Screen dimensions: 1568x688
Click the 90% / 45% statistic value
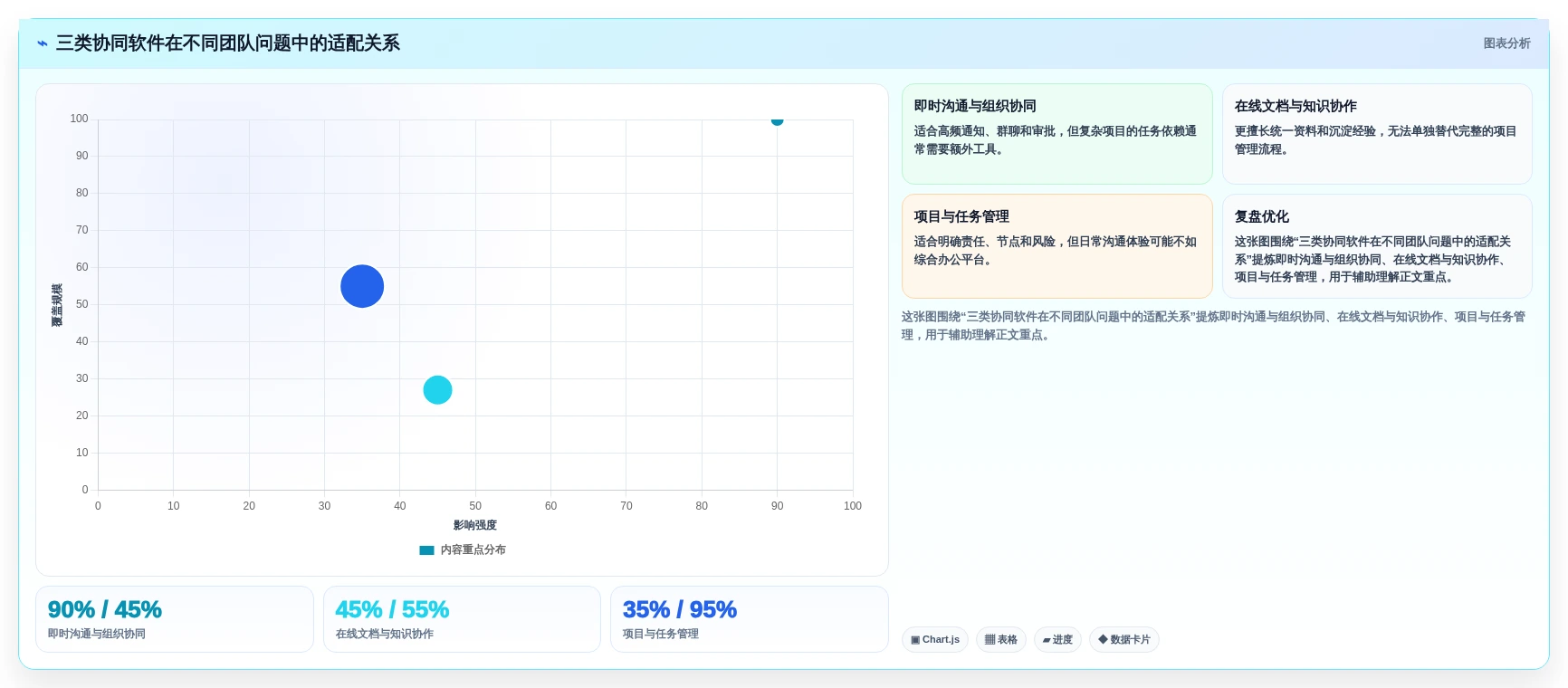point(105,609)
